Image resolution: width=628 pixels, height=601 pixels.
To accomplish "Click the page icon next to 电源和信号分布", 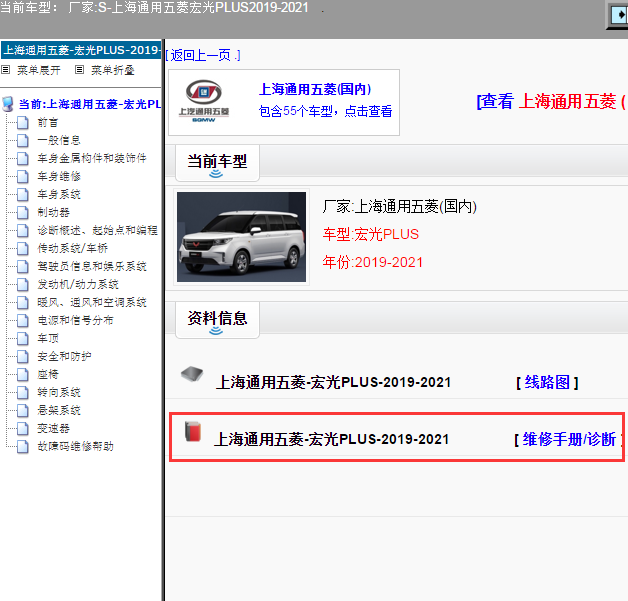I will click(23, 320).
